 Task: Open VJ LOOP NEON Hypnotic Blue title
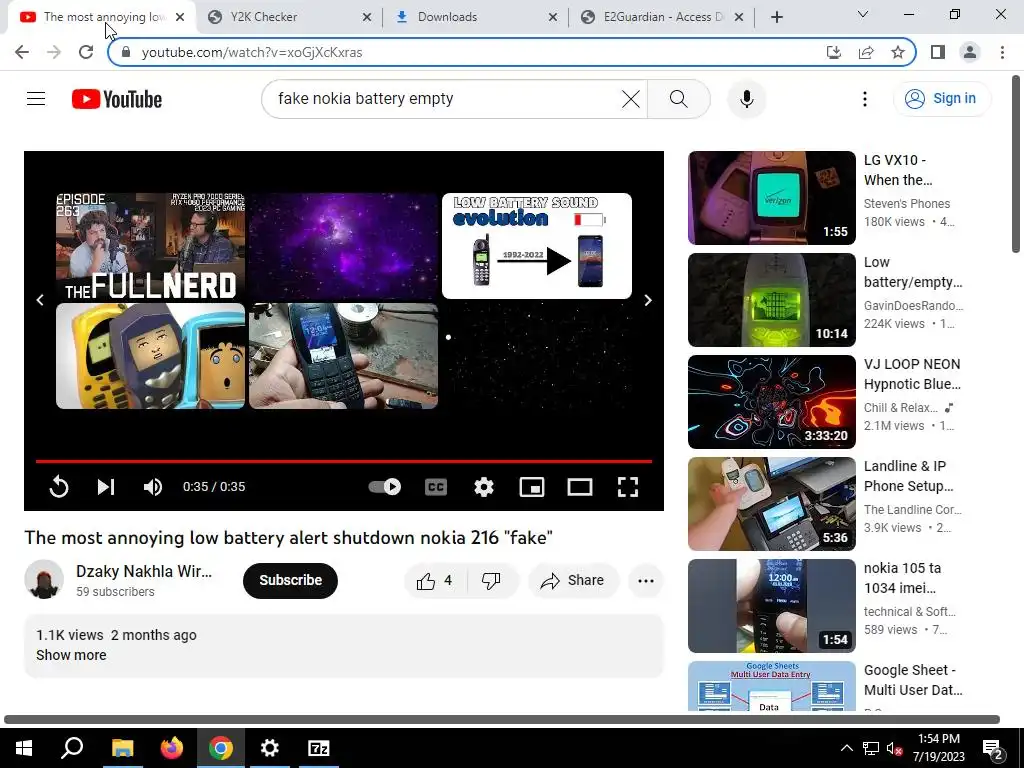tap(912, 374)
